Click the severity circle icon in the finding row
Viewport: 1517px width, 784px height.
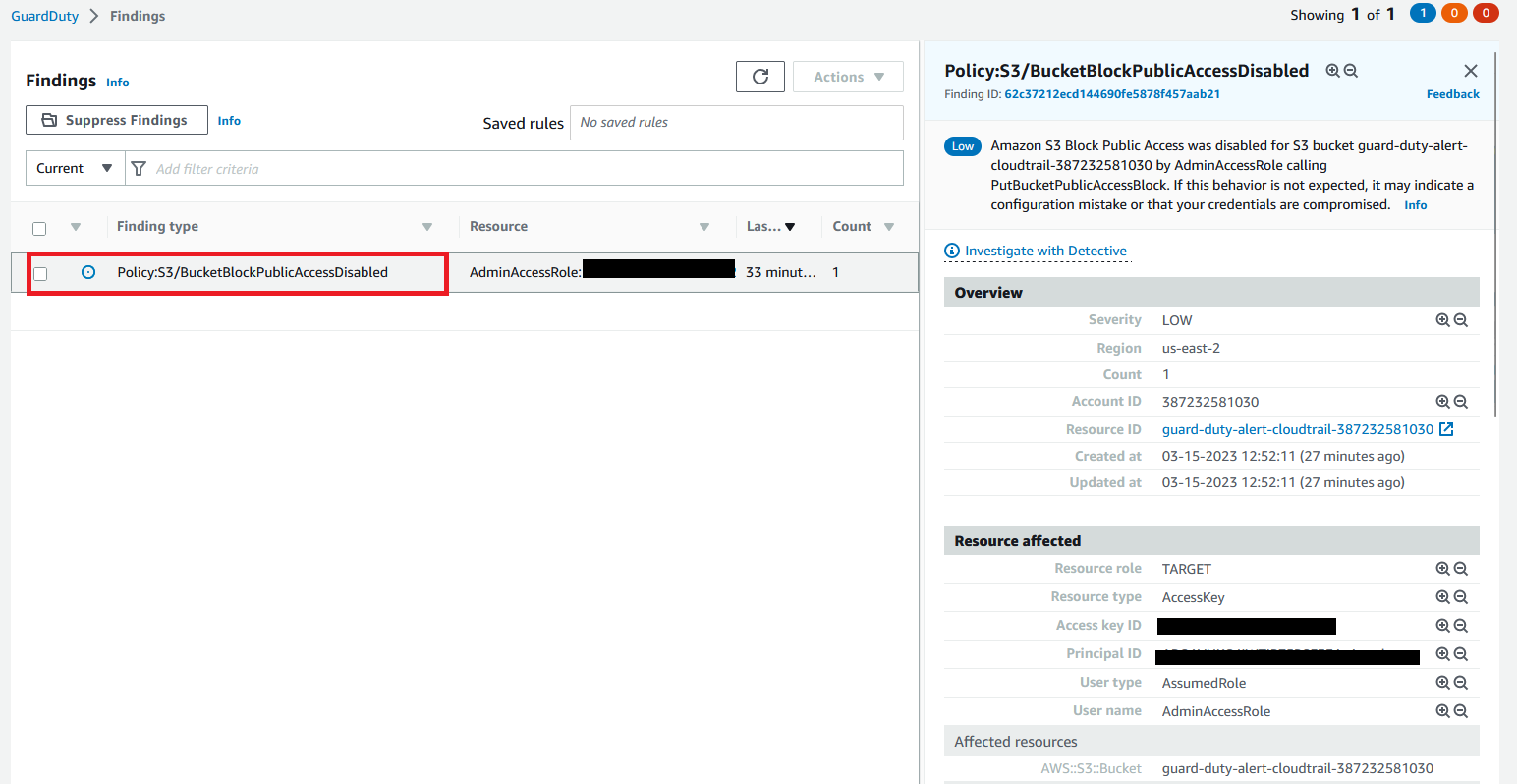coord(88,272)
